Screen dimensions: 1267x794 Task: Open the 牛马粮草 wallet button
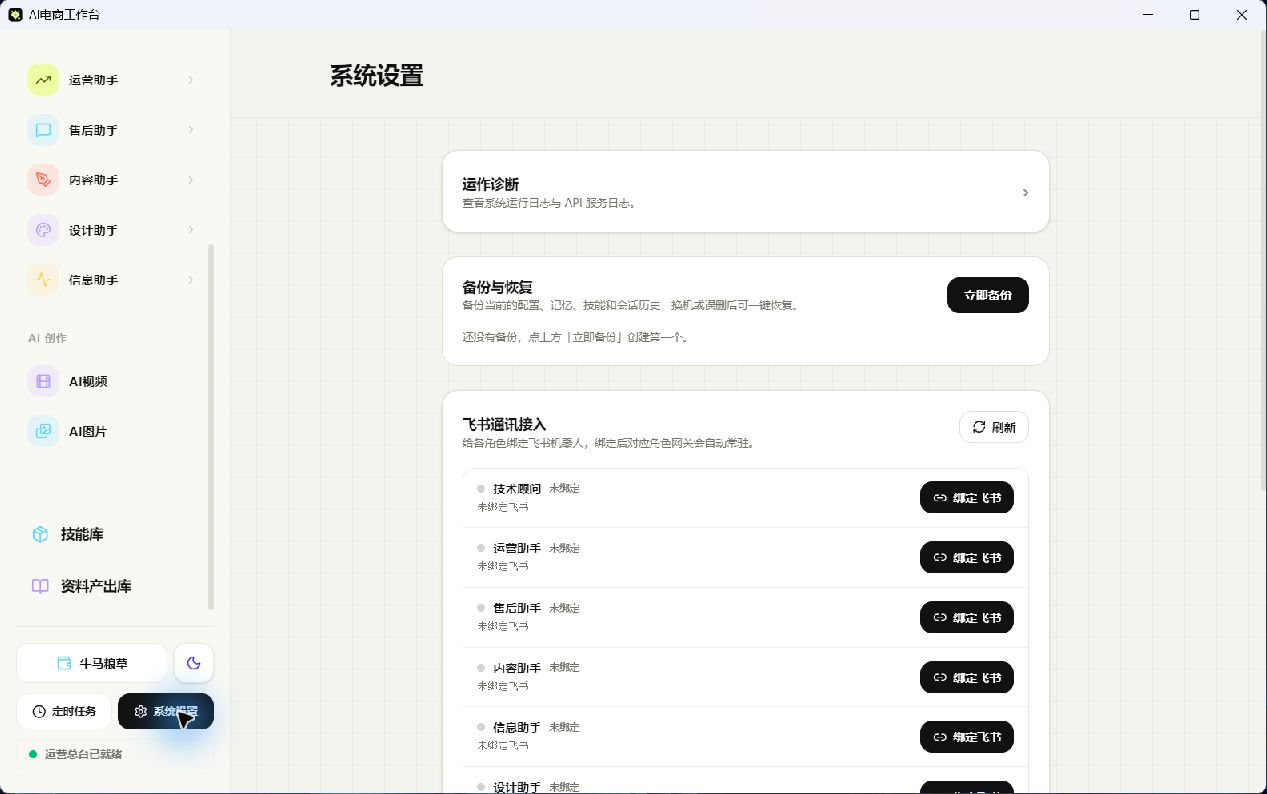tap(92, 663)
